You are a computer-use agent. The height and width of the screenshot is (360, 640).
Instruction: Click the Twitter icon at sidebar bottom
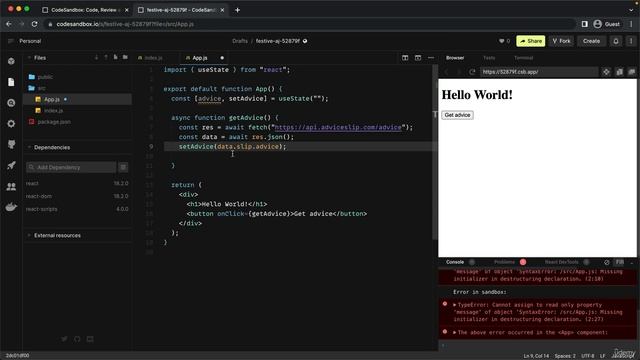click(x=64, y=339)
